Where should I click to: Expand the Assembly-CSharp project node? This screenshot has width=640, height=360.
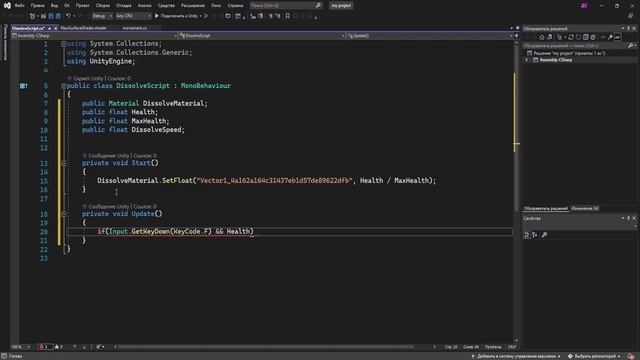527,60
